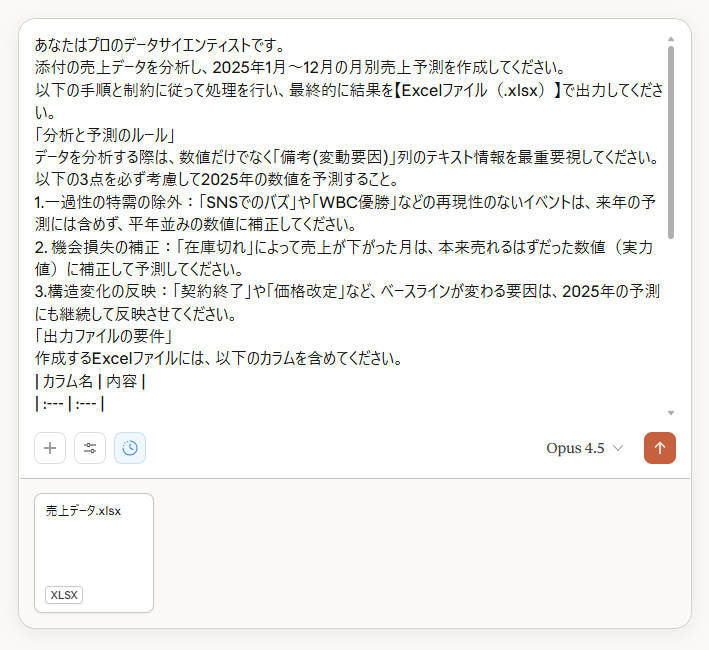The width and height of the screenshot is (709, 650).
Task: Send the message with the orange arrow
Action: coord(660,448)
